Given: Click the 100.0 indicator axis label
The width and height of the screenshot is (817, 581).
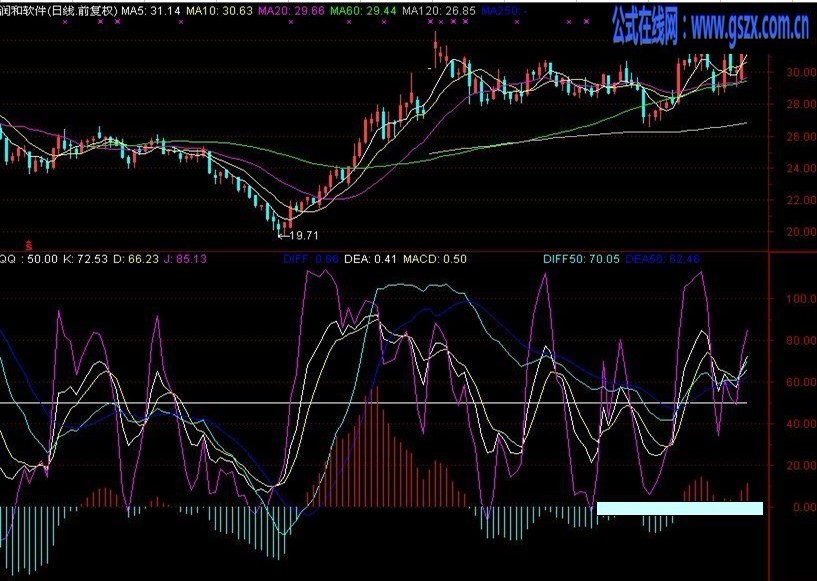Looking at the screenshot, I should [801, 299].
